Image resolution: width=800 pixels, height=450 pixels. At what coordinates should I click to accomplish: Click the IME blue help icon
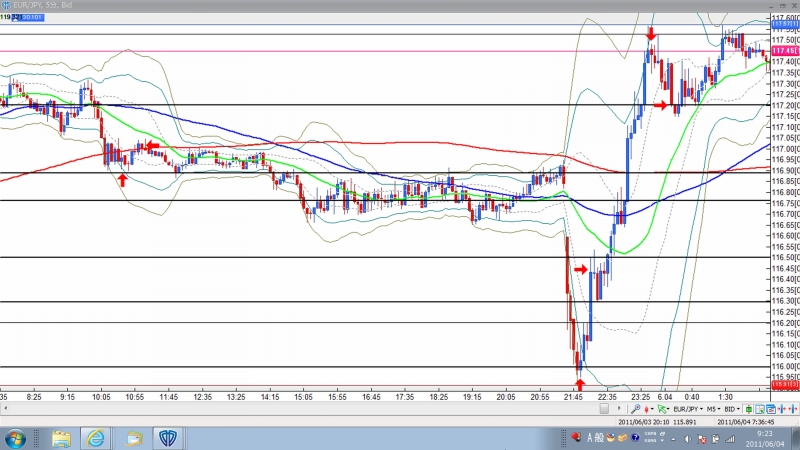pyautogui.click(x=635, y=438)
